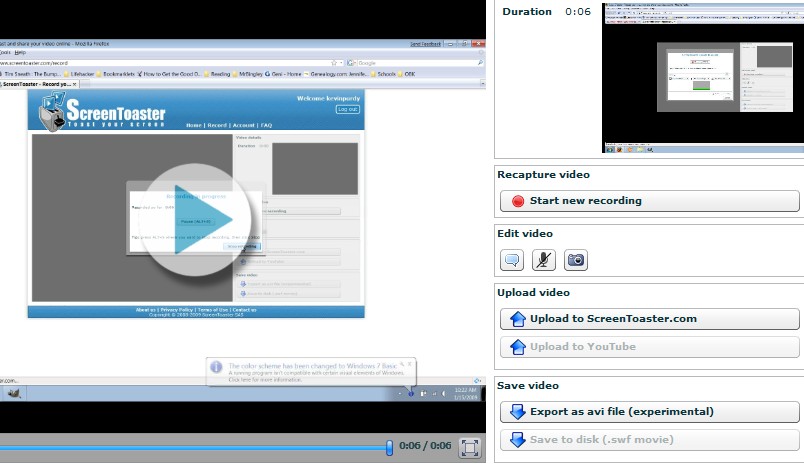Click the Upload to YouTube button
The height and width of the screenshot is (465, 804).
point(650,347)
